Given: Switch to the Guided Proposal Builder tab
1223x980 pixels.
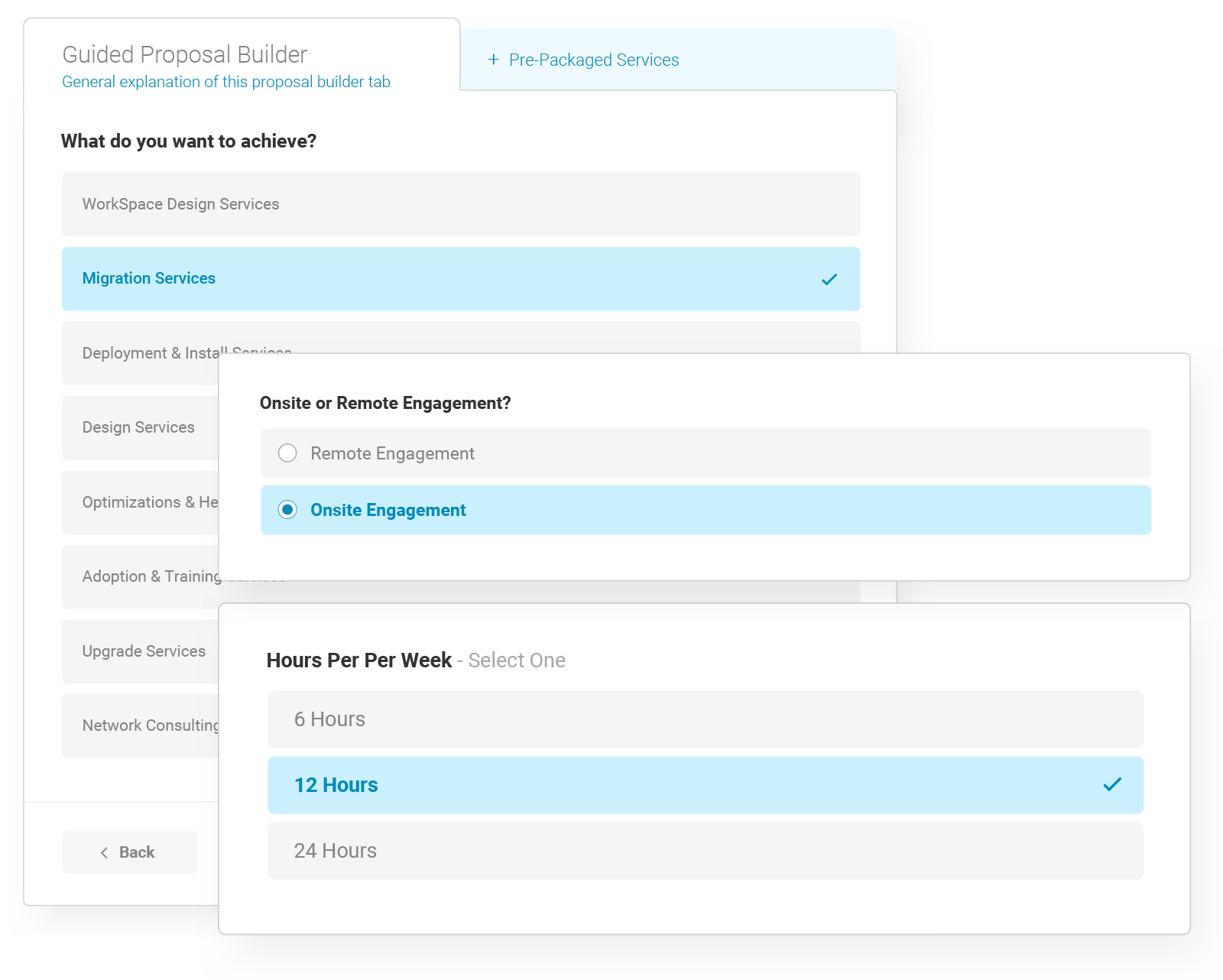Looking at the screenshot, I should 183,54.
